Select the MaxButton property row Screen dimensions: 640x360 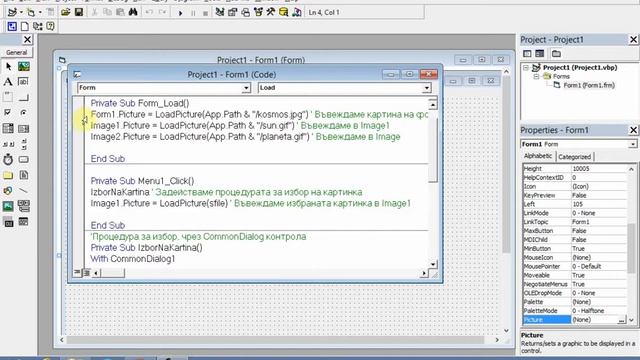[574, 231]
